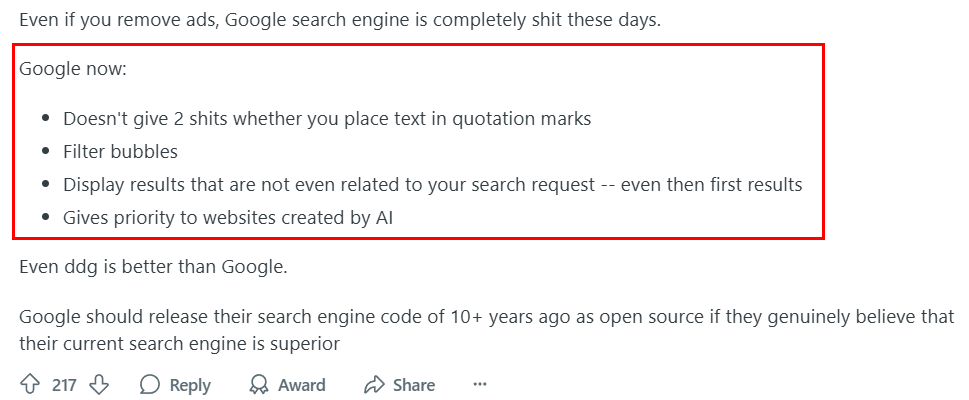Click the first line about removing ads
Image resolution: width=969 pixels, height=400 pixels.
click(x=340, y=20)
